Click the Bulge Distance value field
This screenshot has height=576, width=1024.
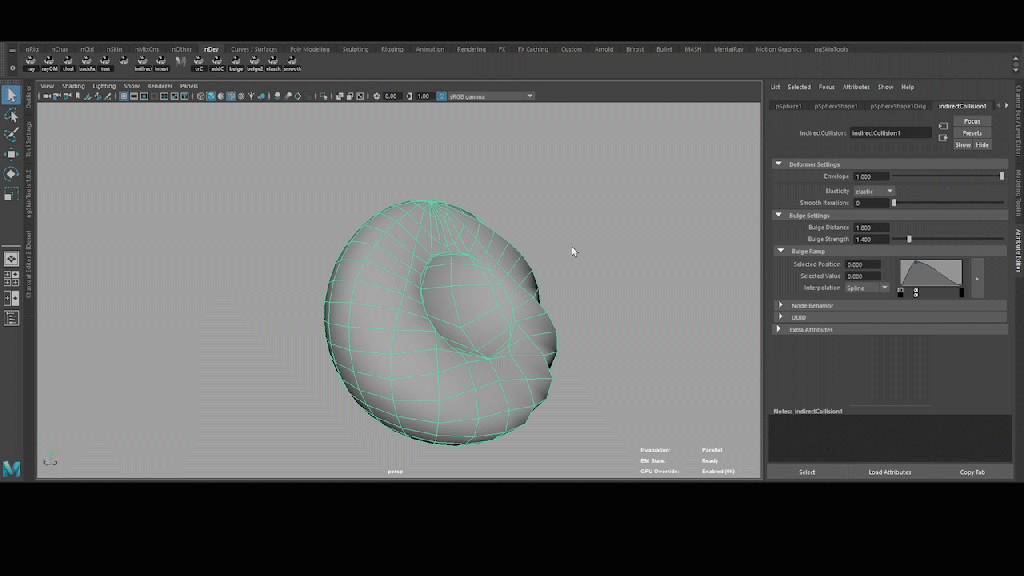point(869,228)
